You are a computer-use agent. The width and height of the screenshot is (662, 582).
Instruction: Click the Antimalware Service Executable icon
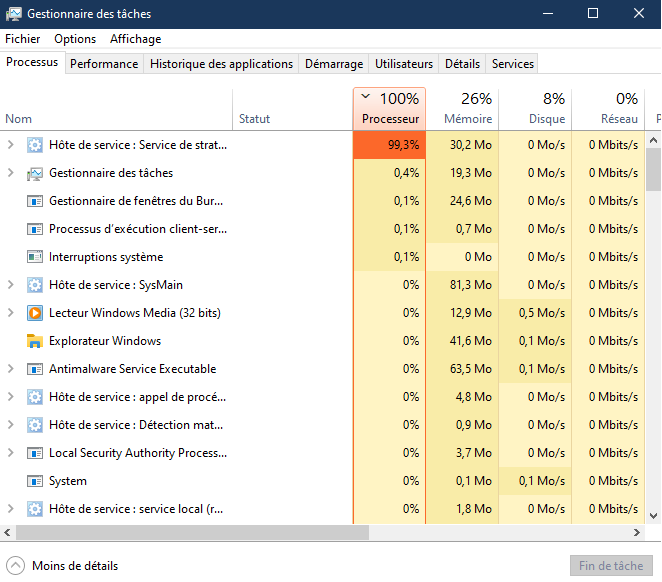pyautogui.click(x=35, y=369)
